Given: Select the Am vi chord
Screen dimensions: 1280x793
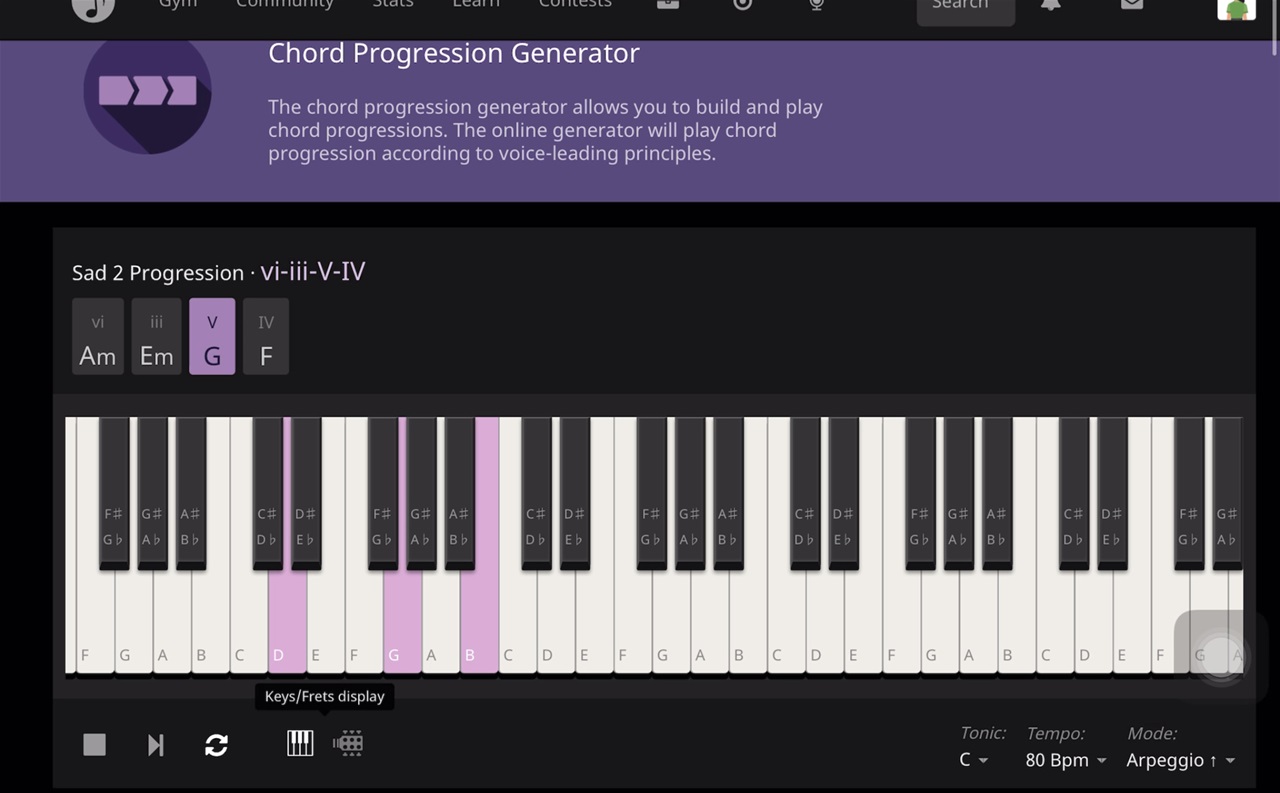Looking at the screenshot, I should pos(98,337).
